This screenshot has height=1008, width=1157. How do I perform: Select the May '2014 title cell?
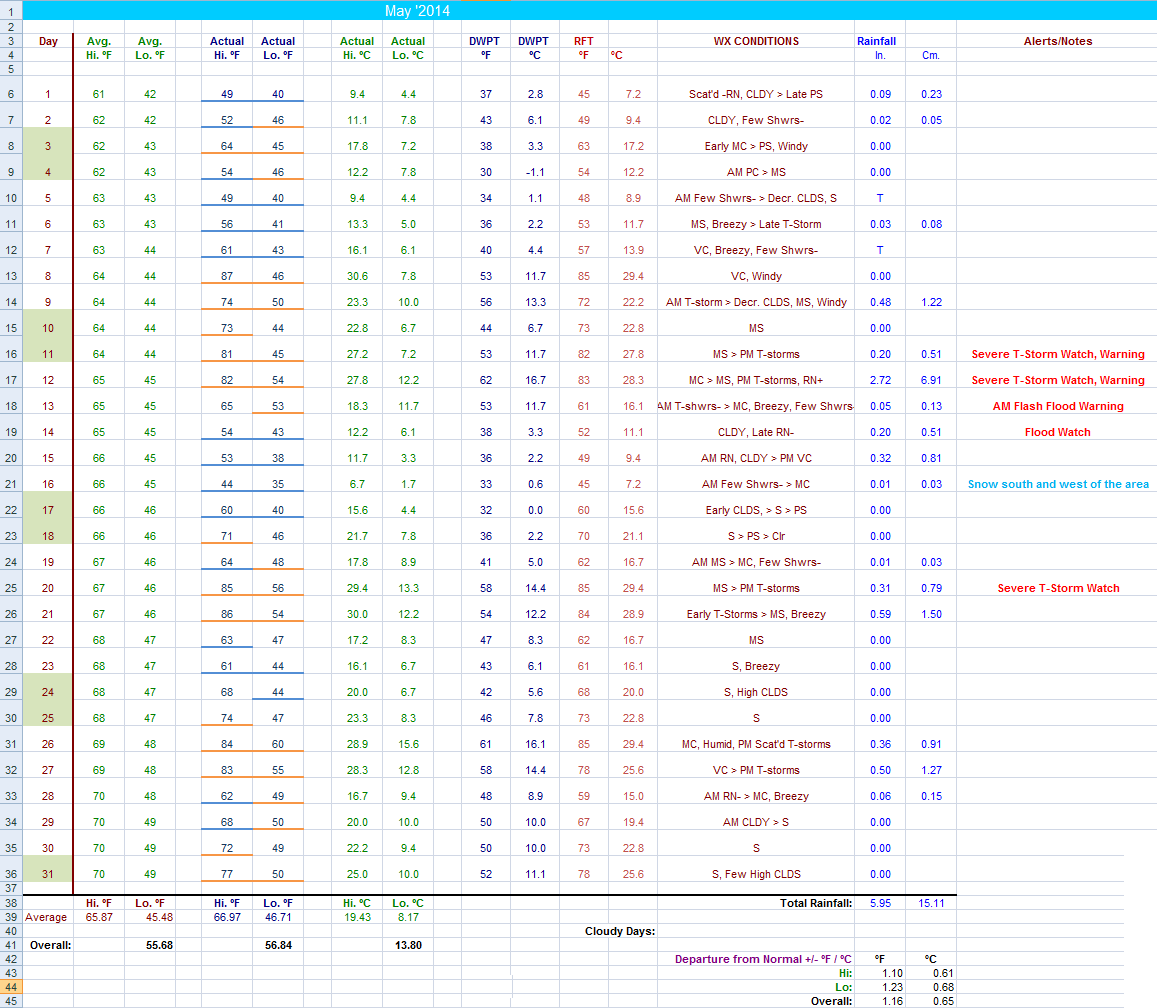pos(417,11)
